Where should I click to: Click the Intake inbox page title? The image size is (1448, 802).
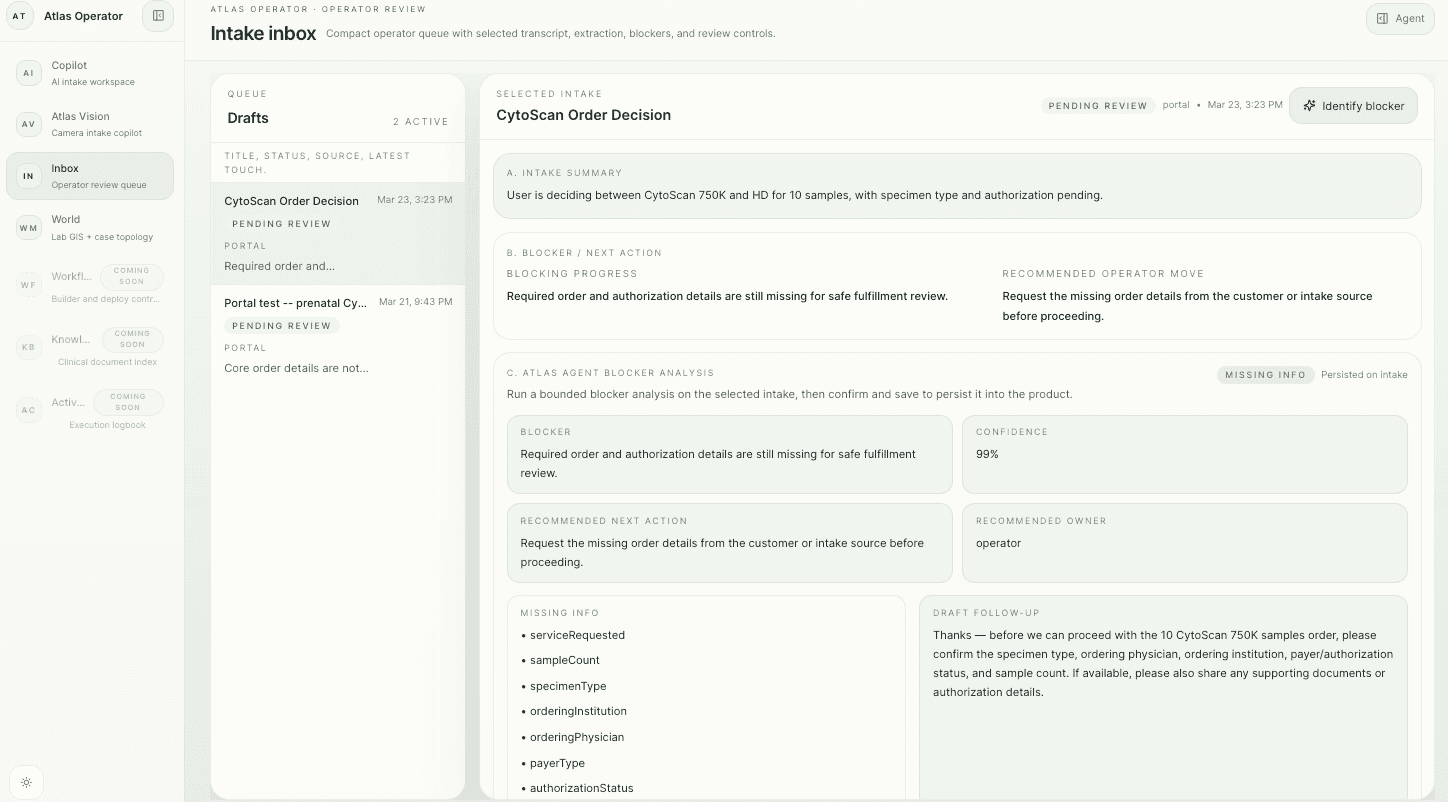point(263,33)
